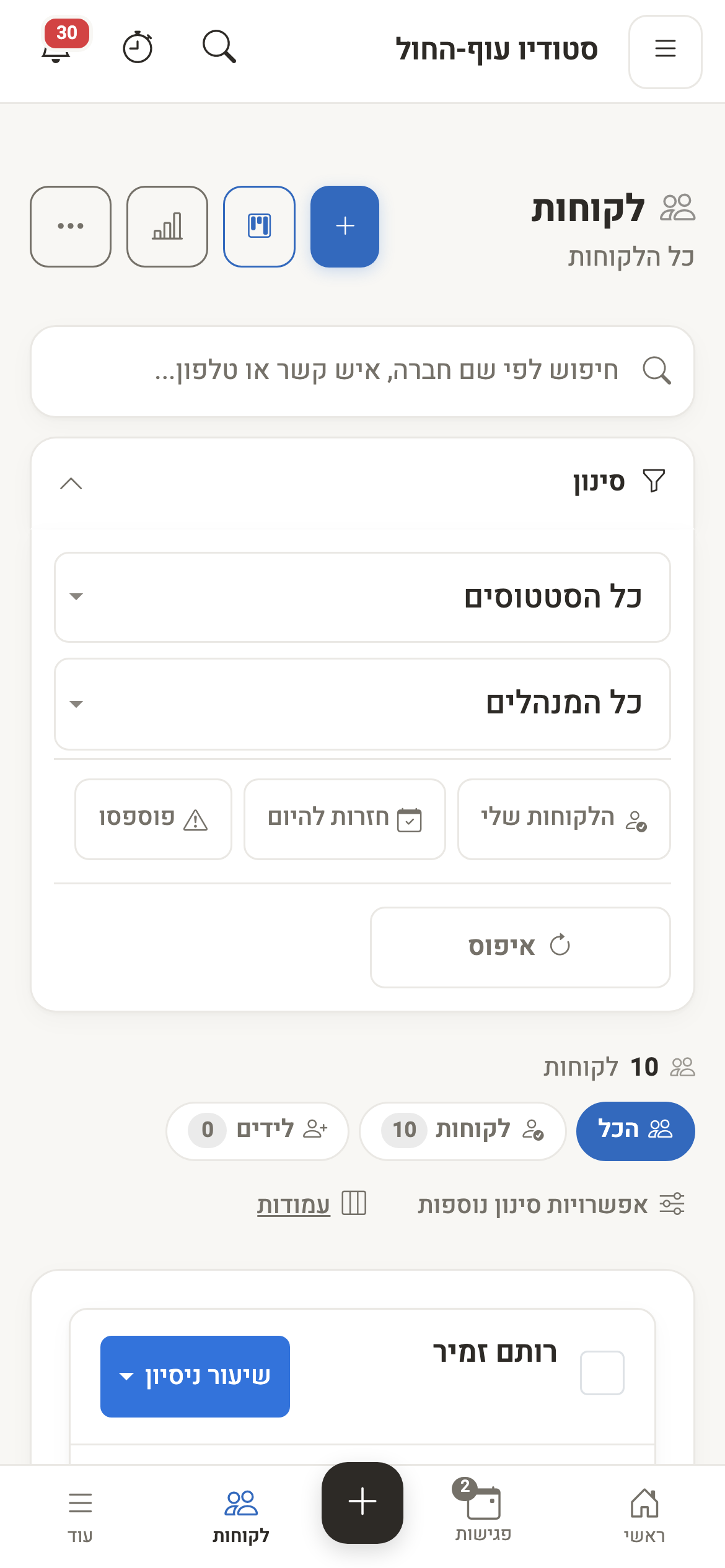The image size is (725, 1568).
Task: Open the three-dots more options button
Action: pyautogui.click(x=71, y=227)
